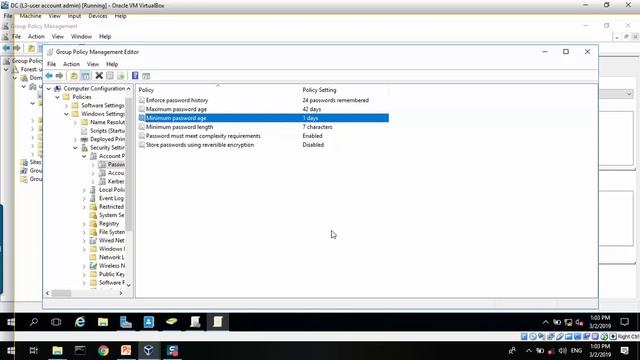Click scroll-down arrow of tree pane scrollbar
The height and width of the screenshot is (360, 640).
coord(129,285)
